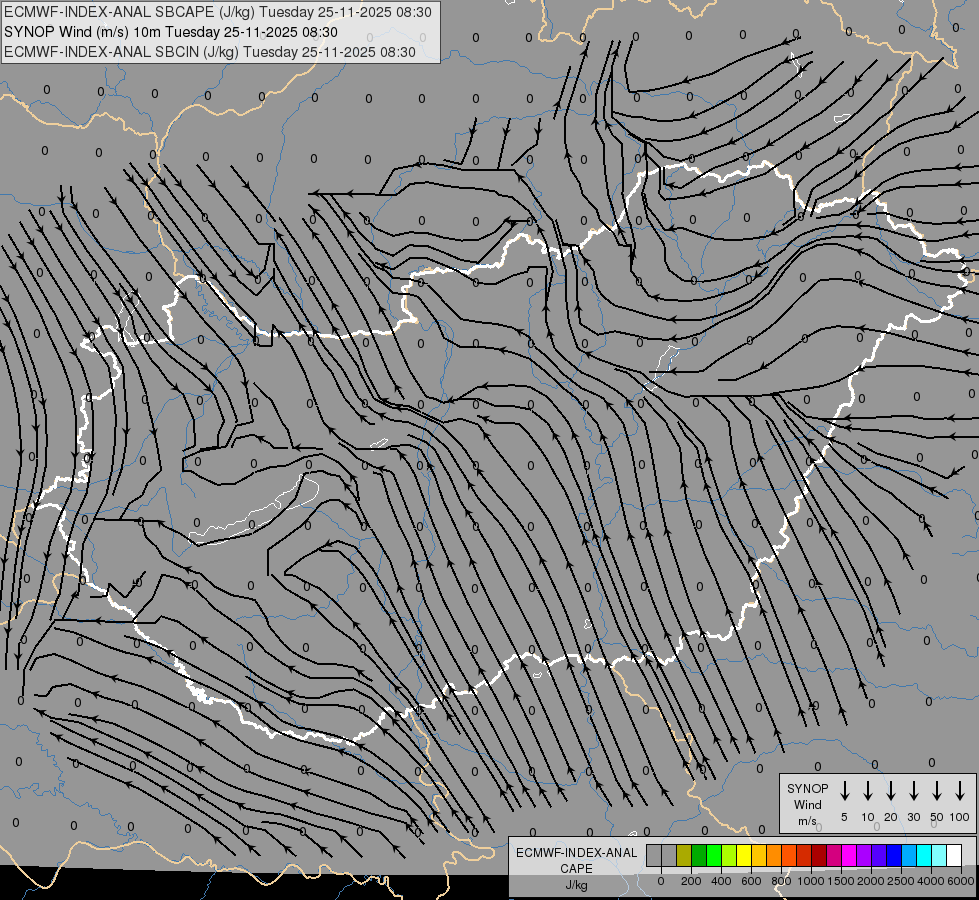Click the 100 m/s wind arrow in legend
979x900 pixels.
(x=960, y=791)
